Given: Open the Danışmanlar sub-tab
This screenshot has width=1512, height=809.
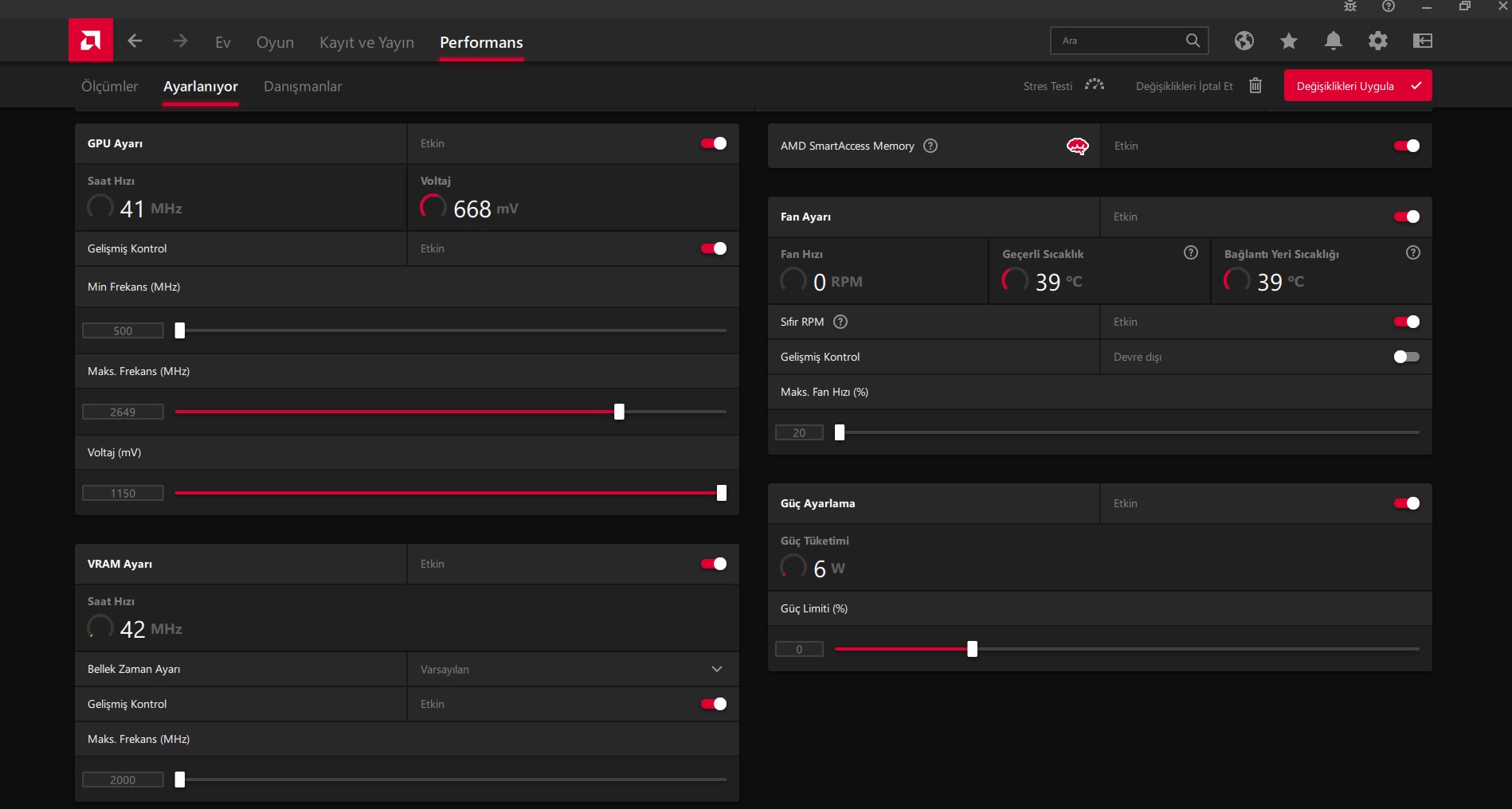Looking at the screenshot, I should [x=303, y=86].
